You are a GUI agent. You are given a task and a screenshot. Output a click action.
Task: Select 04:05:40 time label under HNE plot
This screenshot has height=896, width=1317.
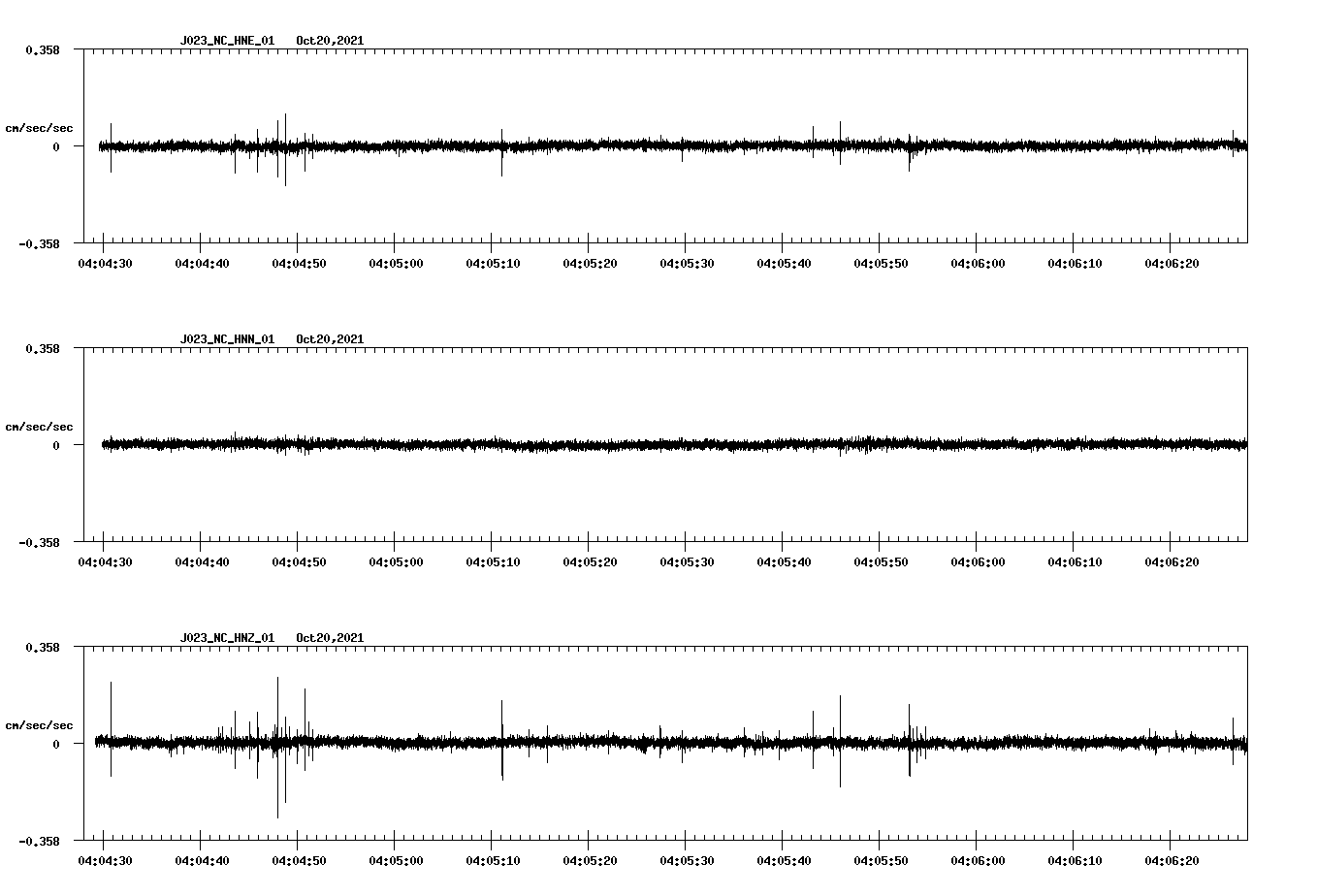click(x=784, y=264)
